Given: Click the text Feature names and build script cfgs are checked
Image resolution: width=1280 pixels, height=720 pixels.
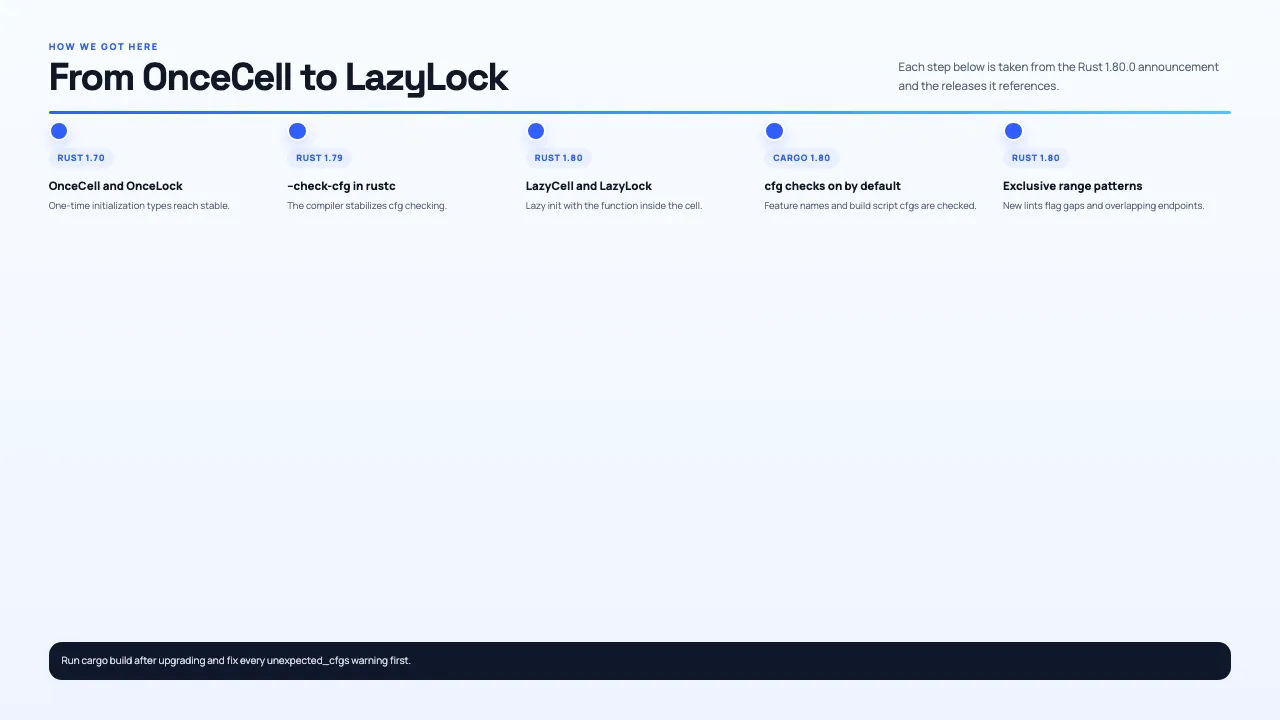Looking at the screenshot, I should [871, 206].
